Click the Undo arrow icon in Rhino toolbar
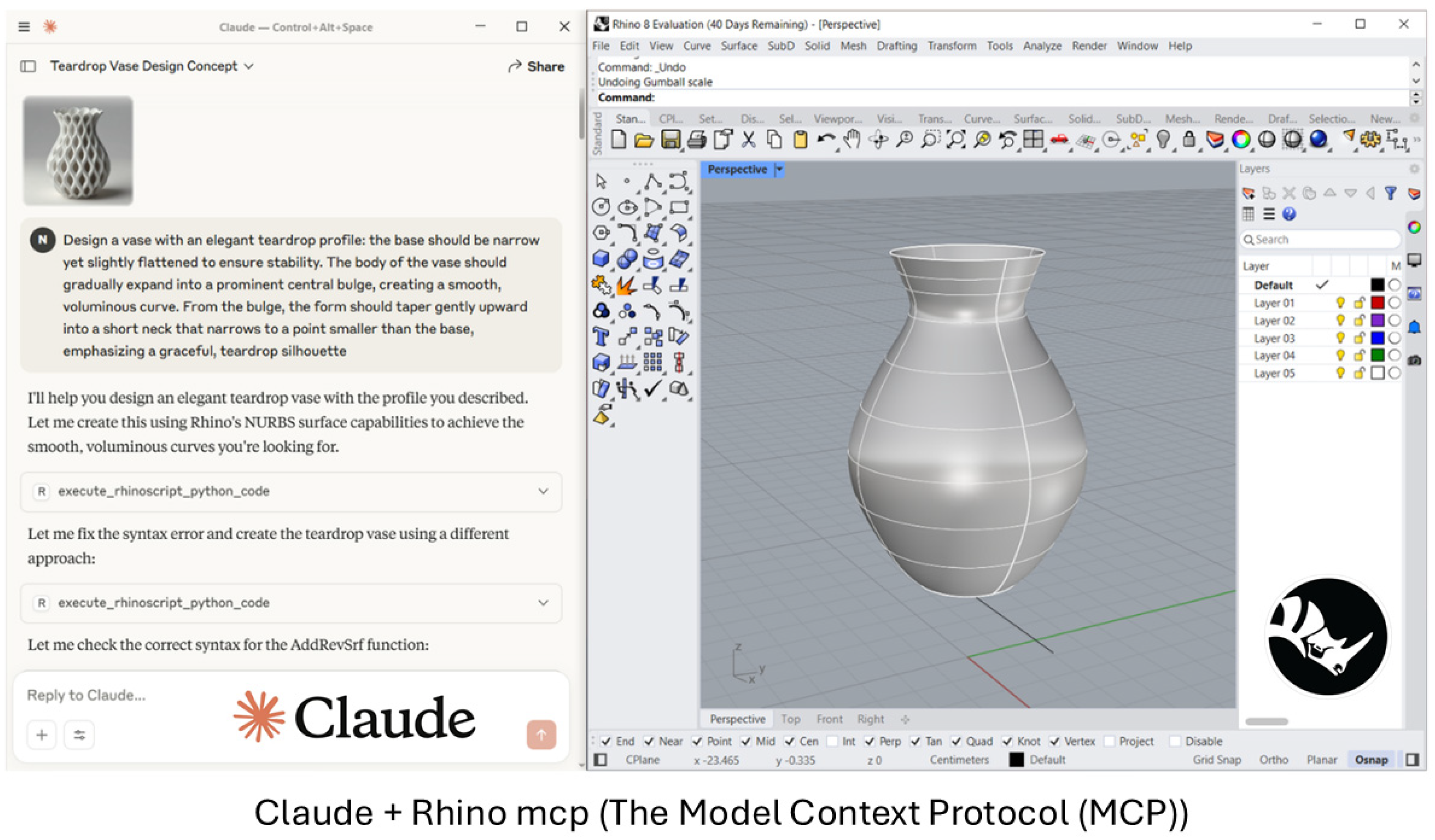 (x=826, y=139)
